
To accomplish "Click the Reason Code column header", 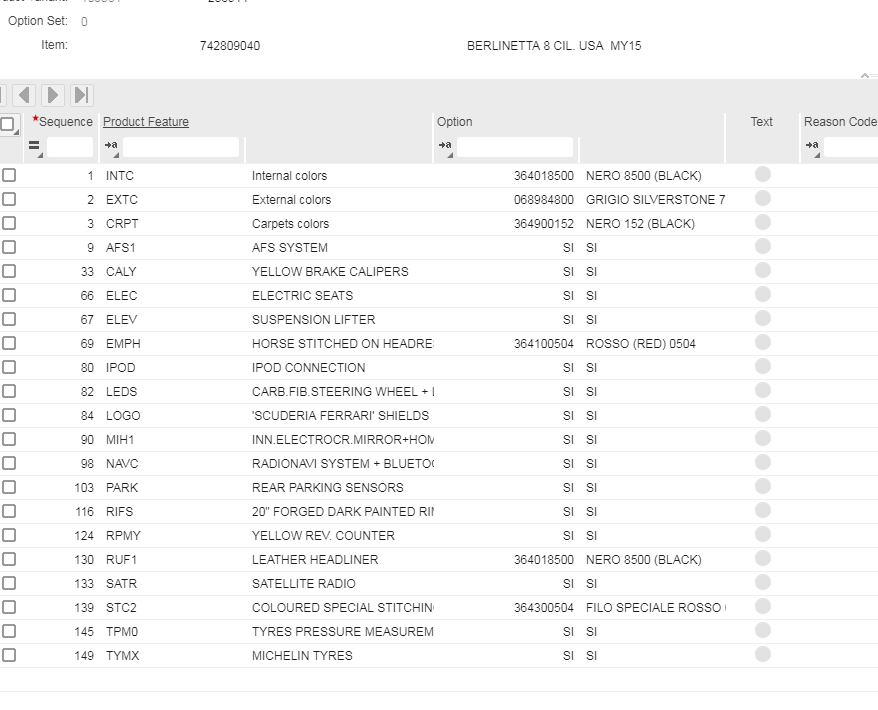I will [x=838, y=122].
